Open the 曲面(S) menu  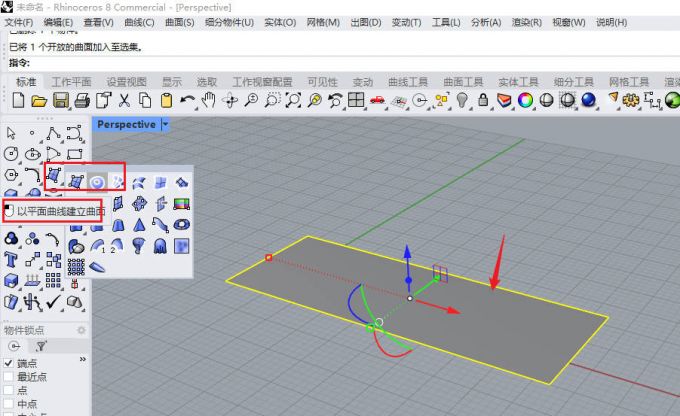tap(180, 23)
